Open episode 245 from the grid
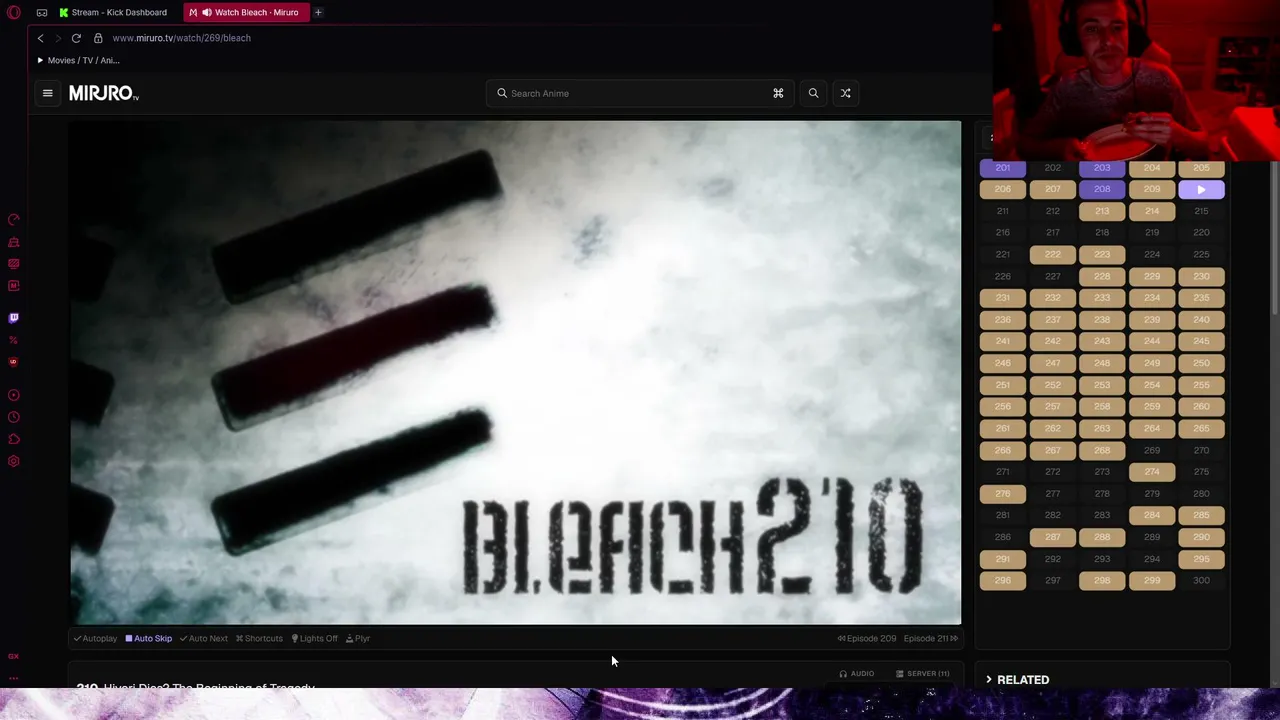Screen dimensions: 1280x720 click(x=1201, y=341)
